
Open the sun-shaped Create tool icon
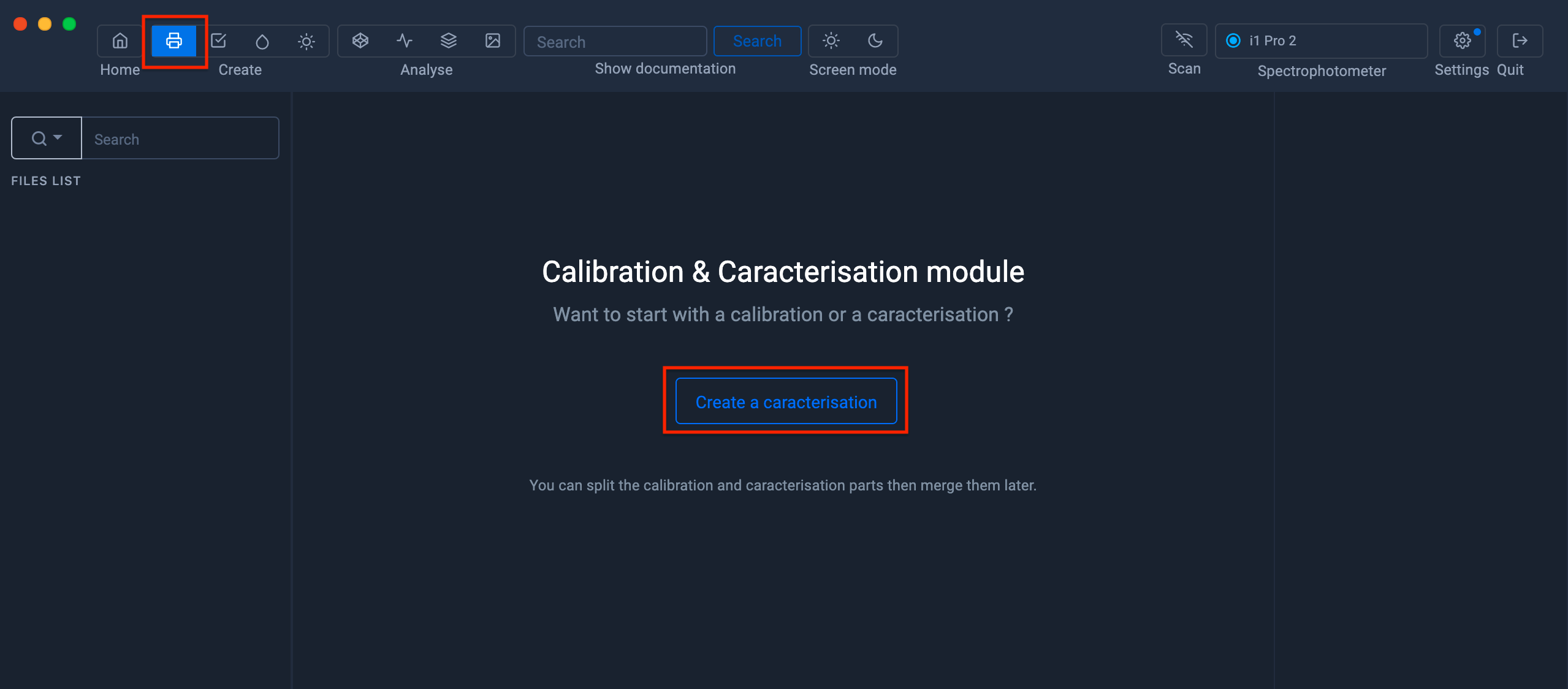coord(306,41)
